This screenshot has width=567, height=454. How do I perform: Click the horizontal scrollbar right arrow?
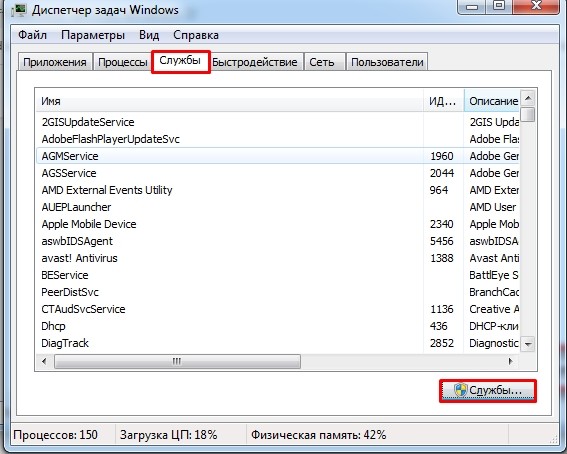coord(511,361)
